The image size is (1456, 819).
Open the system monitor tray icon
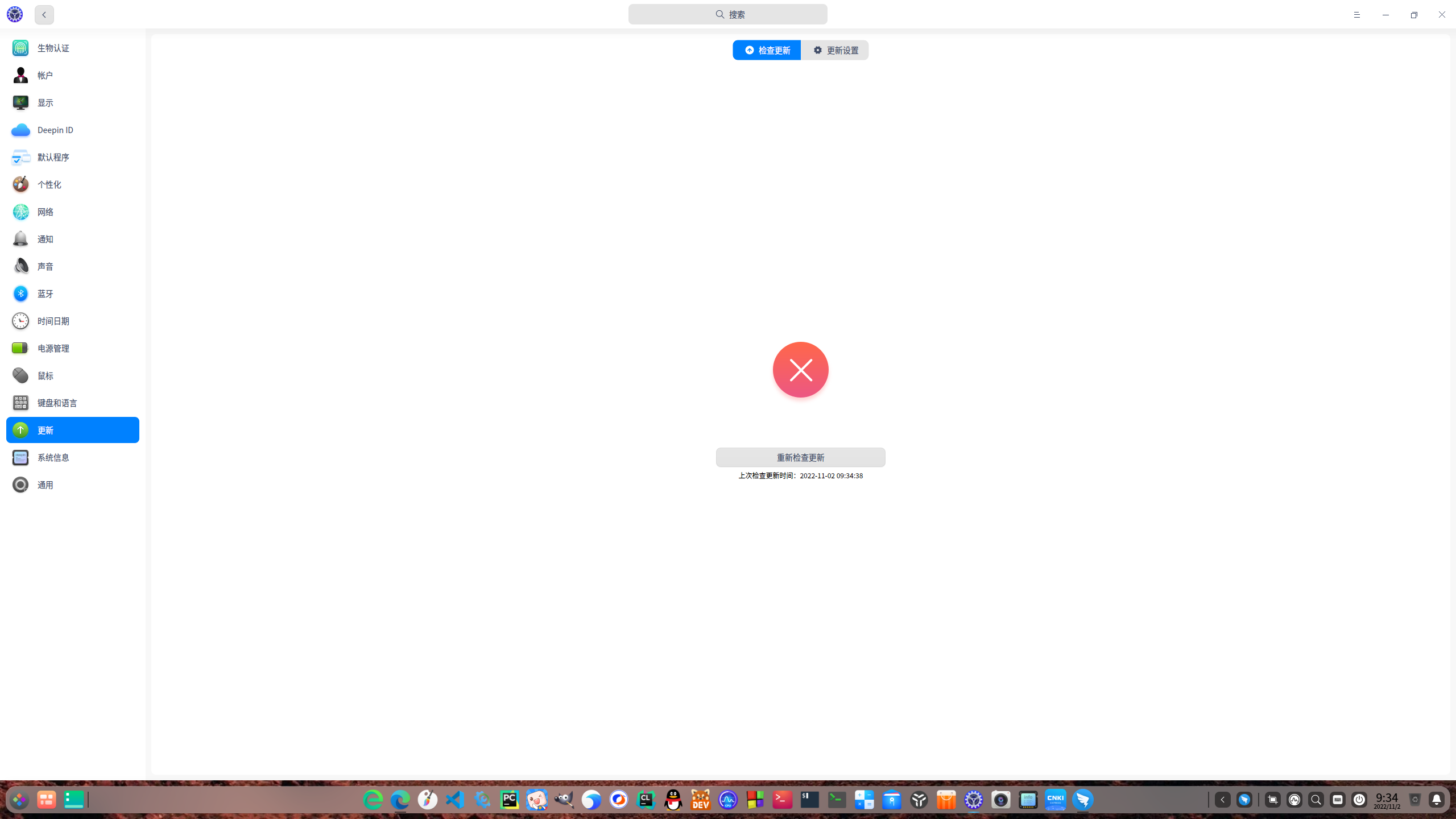(x=1294, y=800)
